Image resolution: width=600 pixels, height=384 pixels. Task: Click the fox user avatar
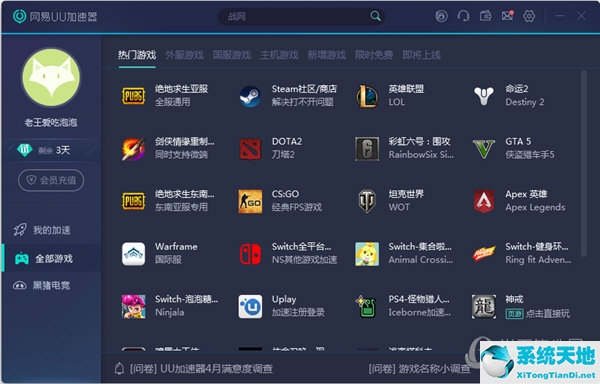pos(51,77)
